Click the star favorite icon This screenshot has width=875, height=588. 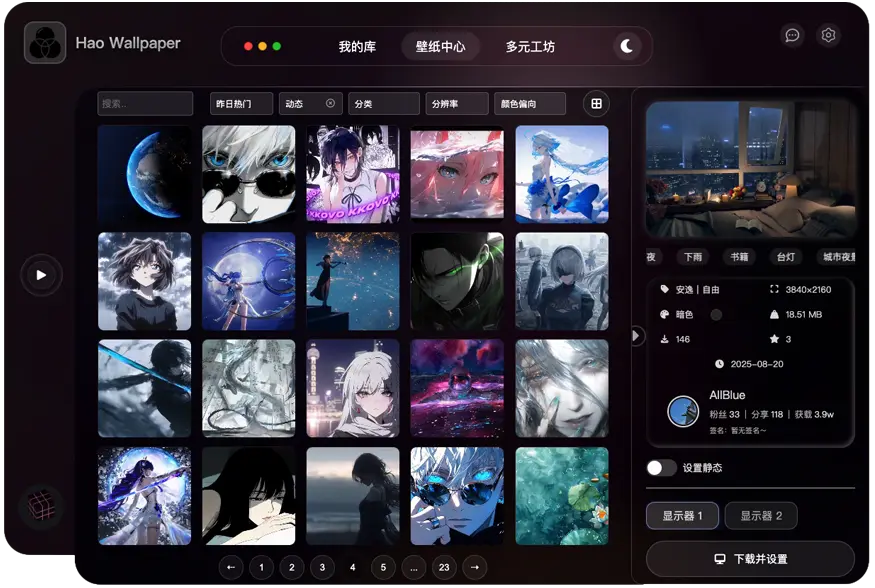tap(773, 340)
